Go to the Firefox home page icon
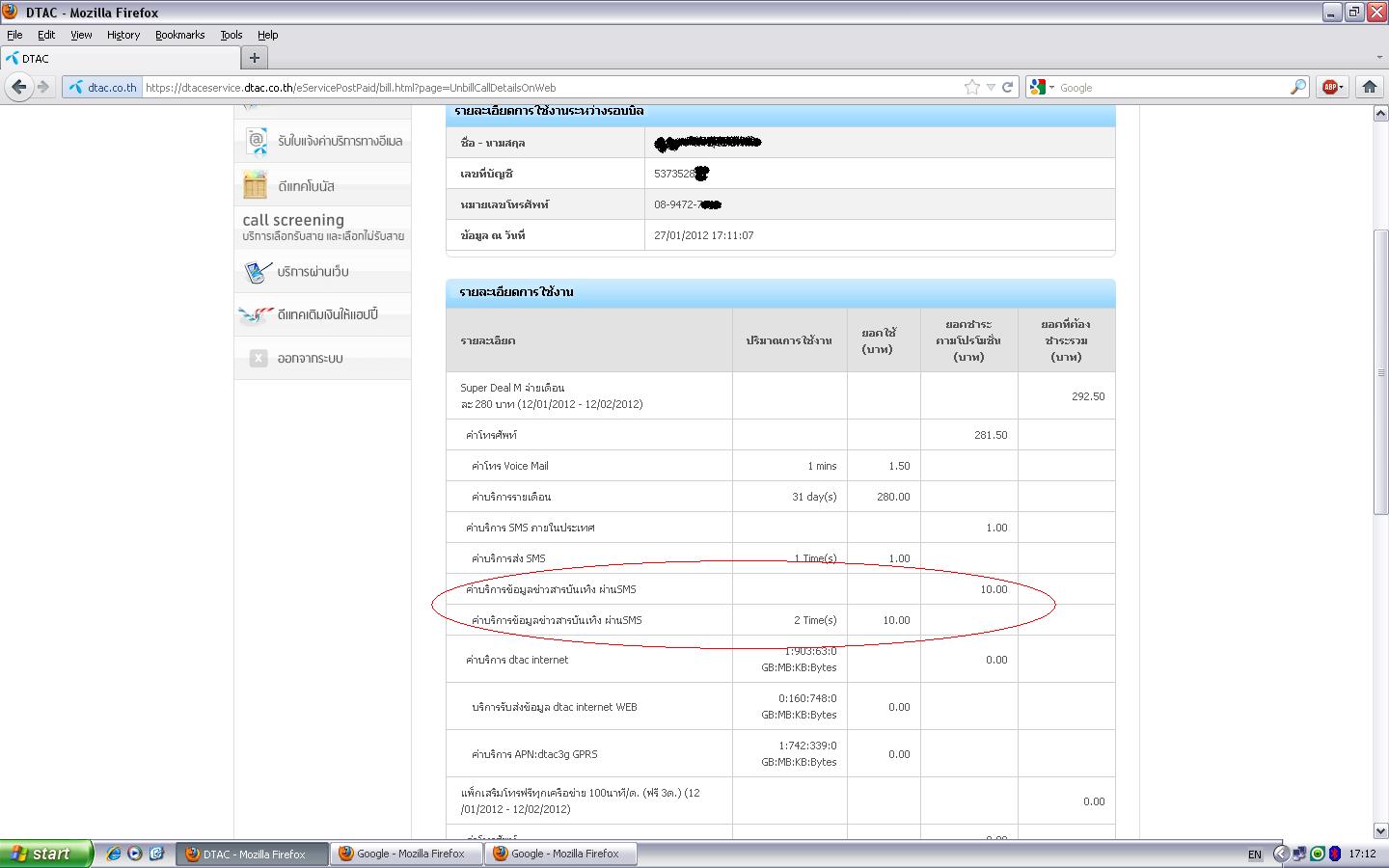Image resolution: width=1389 pixels, height=868 pixels. point(1369,87)
